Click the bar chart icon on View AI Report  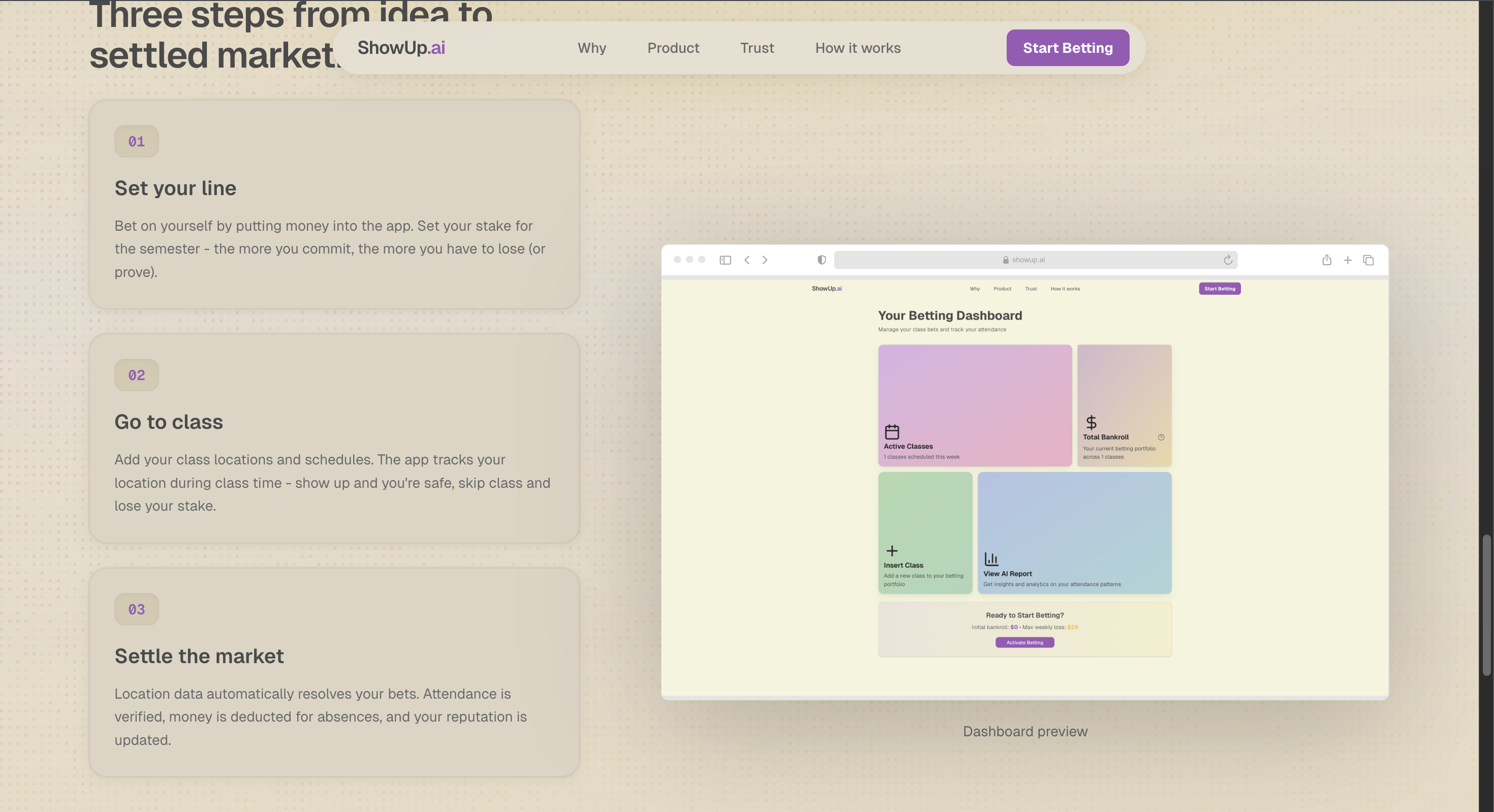pyautogui.click(x=991, y=558)
